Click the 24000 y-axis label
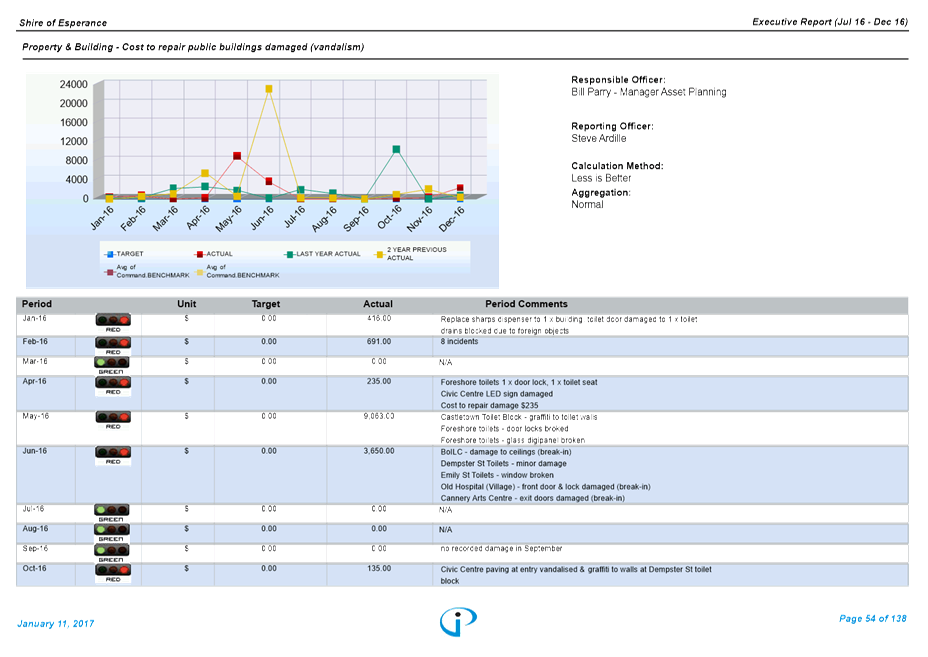The image size is (928, 657). click(x=73, y=84)
